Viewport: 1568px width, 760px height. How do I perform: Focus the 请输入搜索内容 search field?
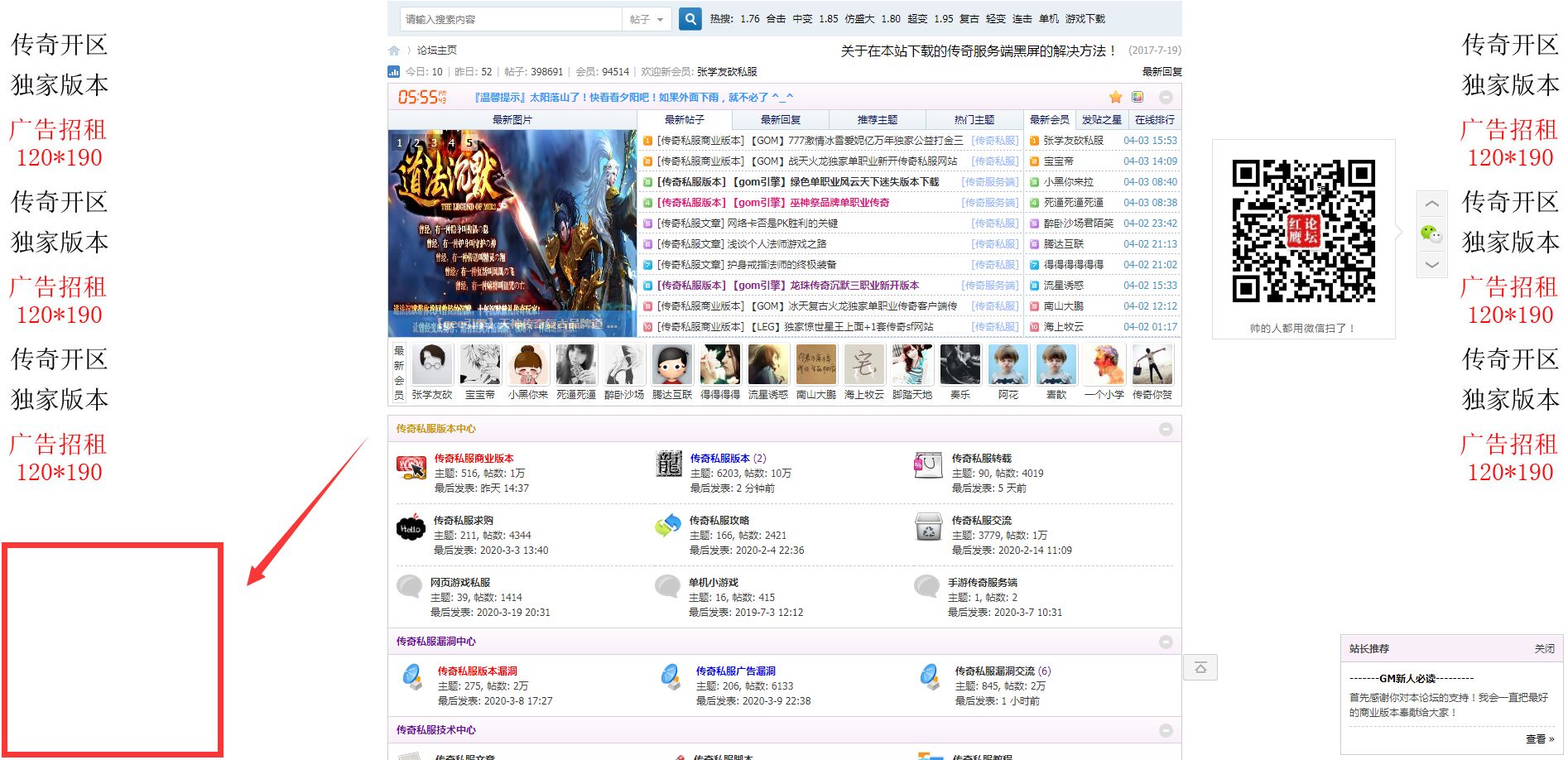[x=511, y=19]
